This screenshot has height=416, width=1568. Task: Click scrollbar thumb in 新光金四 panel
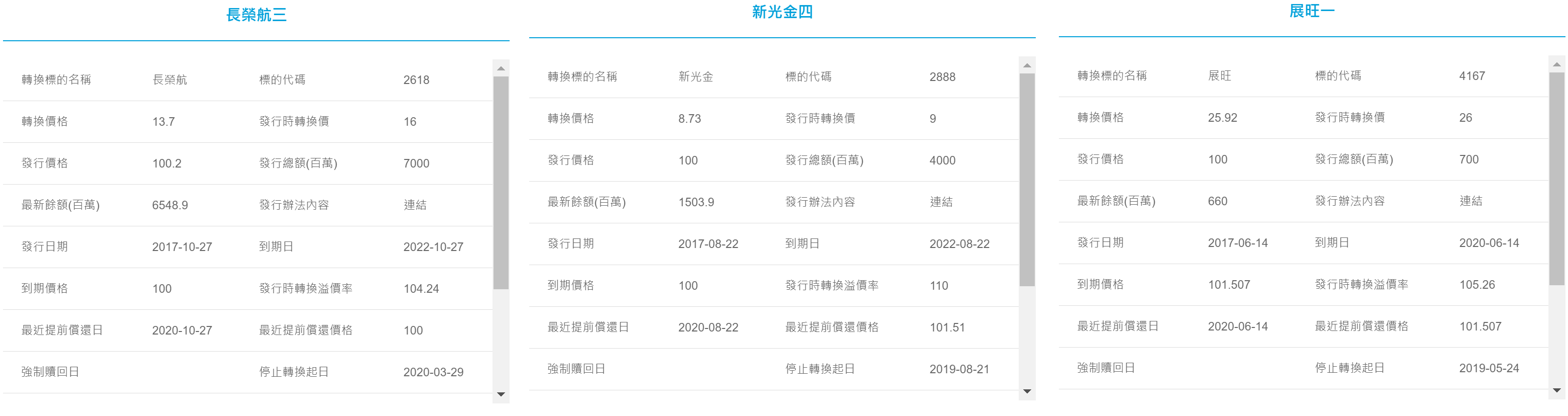tap(1027, 180)
